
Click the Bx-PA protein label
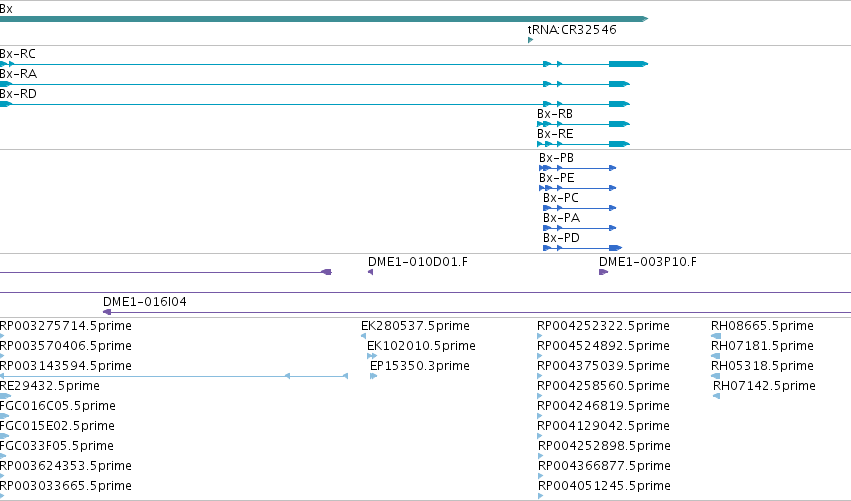point(561,218)
